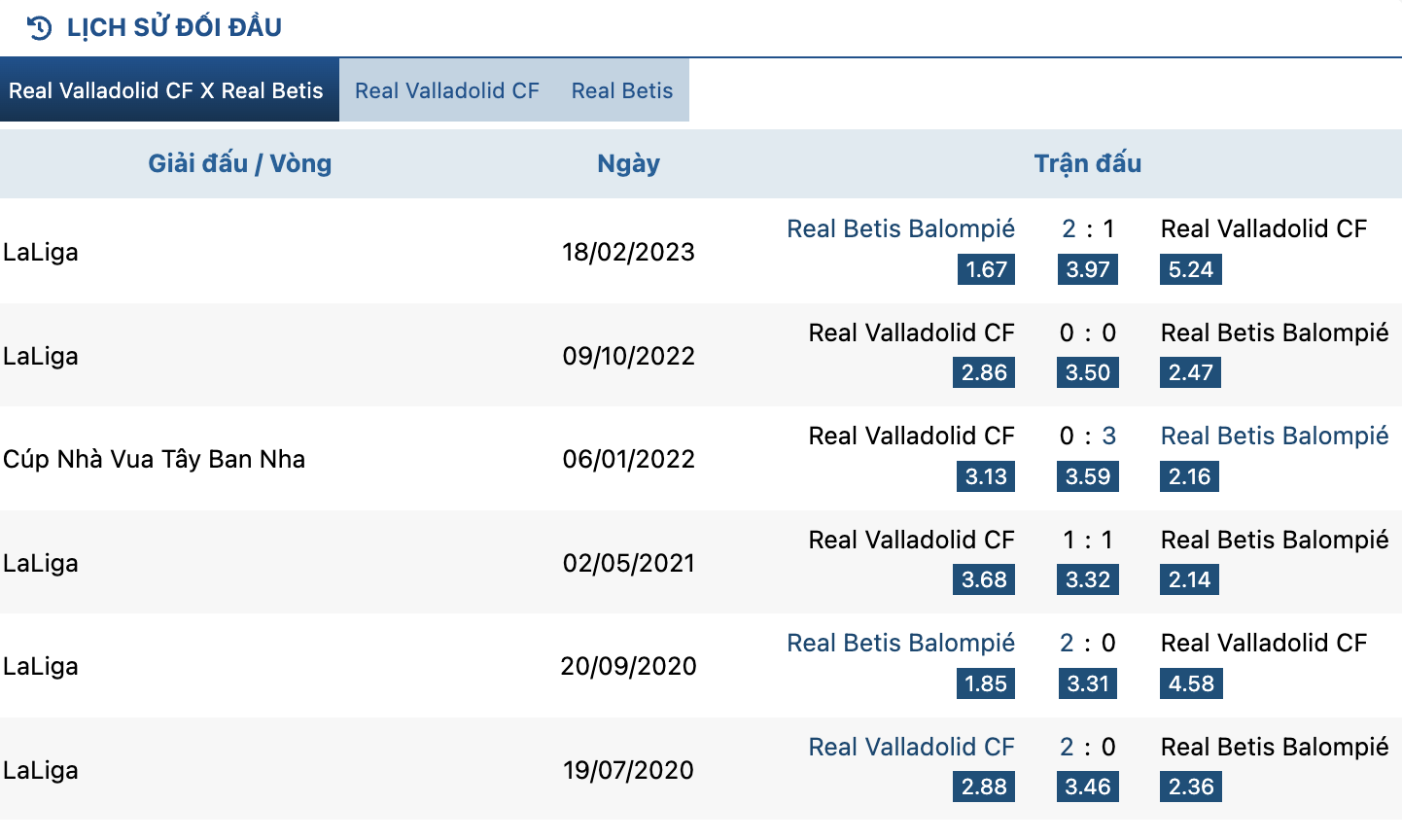Screen dimensions: 1402x840
Task: Click Real Betis Balompié in the 19/07/2020 row
Action: pos(1275,747)
